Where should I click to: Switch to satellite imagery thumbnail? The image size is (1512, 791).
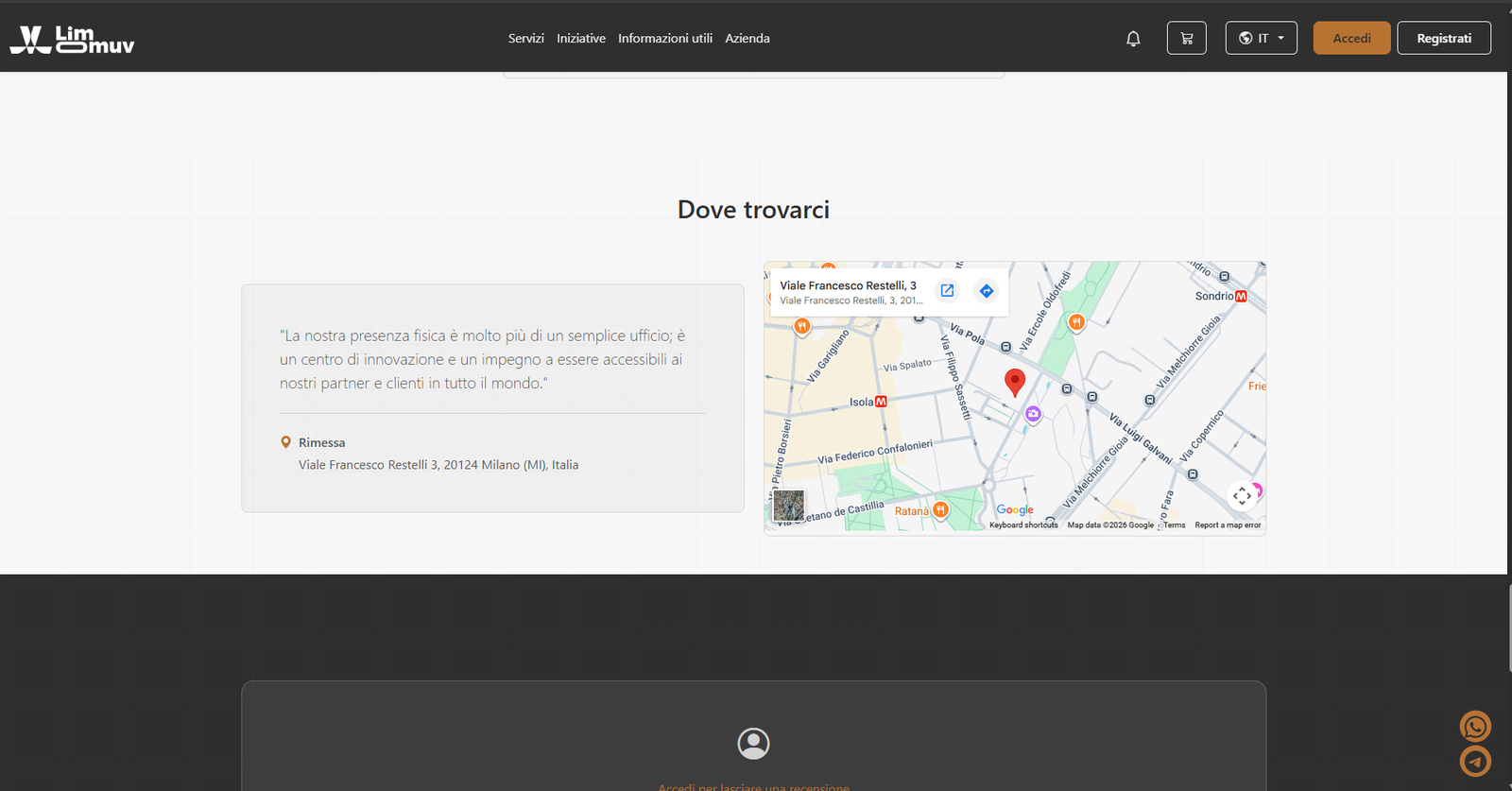(789, 506)
